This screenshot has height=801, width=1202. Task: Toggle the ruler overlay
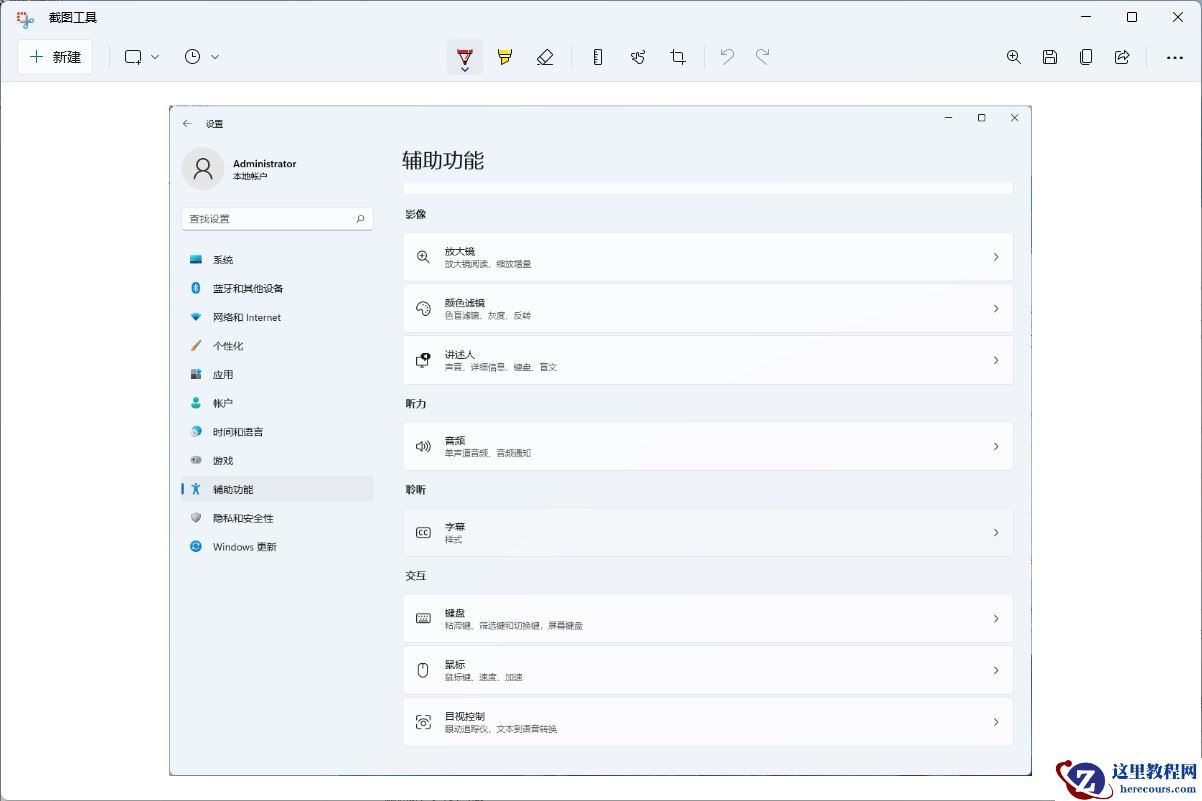click(x=597, y=57)
